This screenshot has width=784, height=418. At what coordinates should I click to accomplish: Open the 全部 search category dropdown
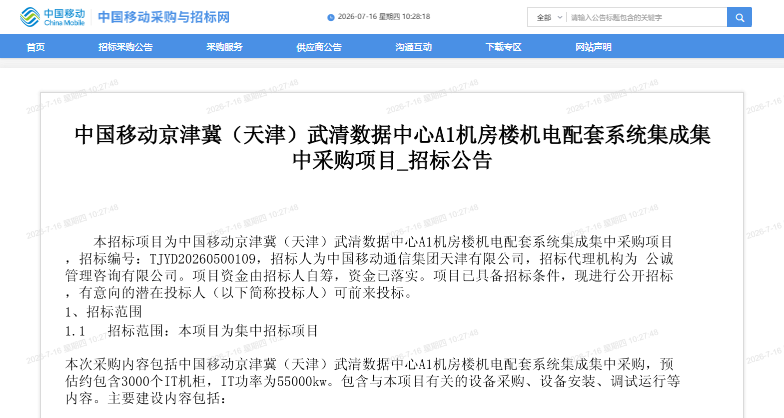548,18
